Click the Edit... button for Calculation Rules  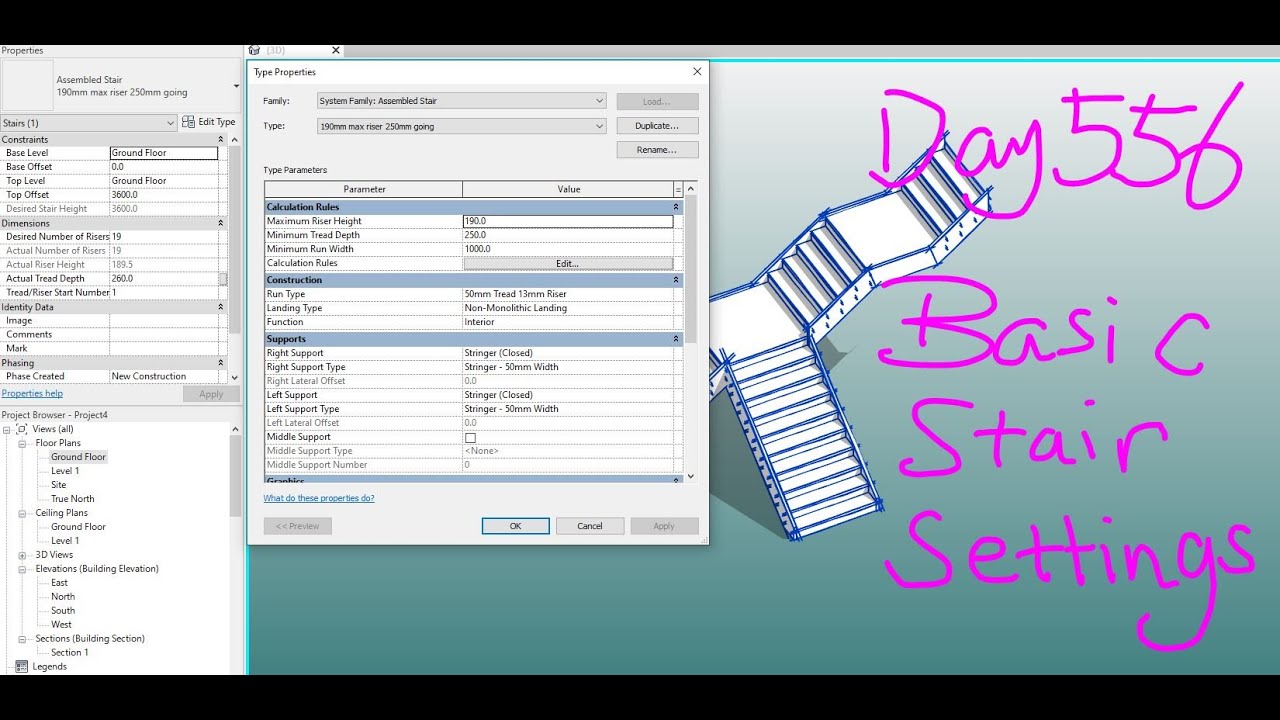[x=568, y=263]
